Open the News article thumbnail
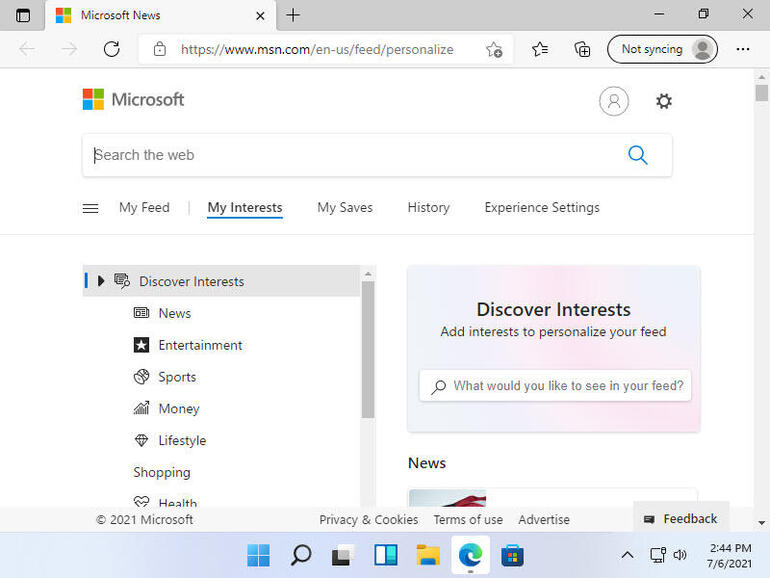 pos(447,498)
